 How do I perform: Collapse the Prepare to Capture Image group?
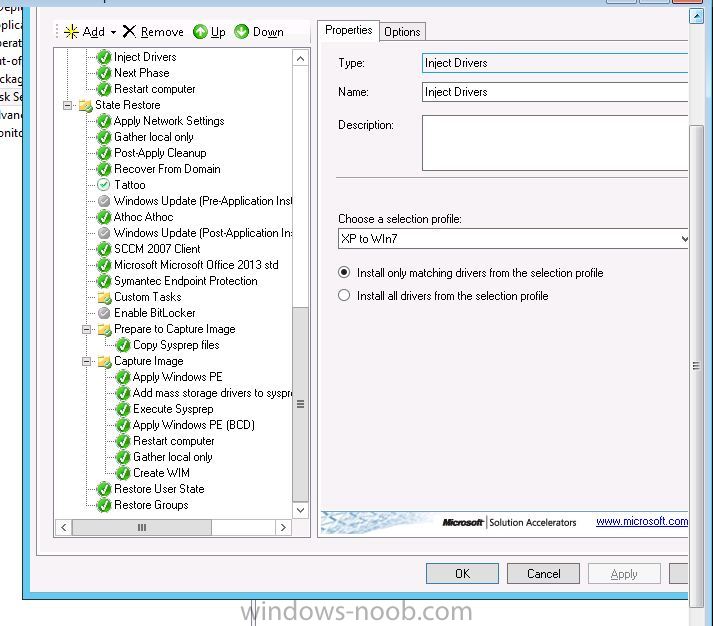(x=86, y=330)
